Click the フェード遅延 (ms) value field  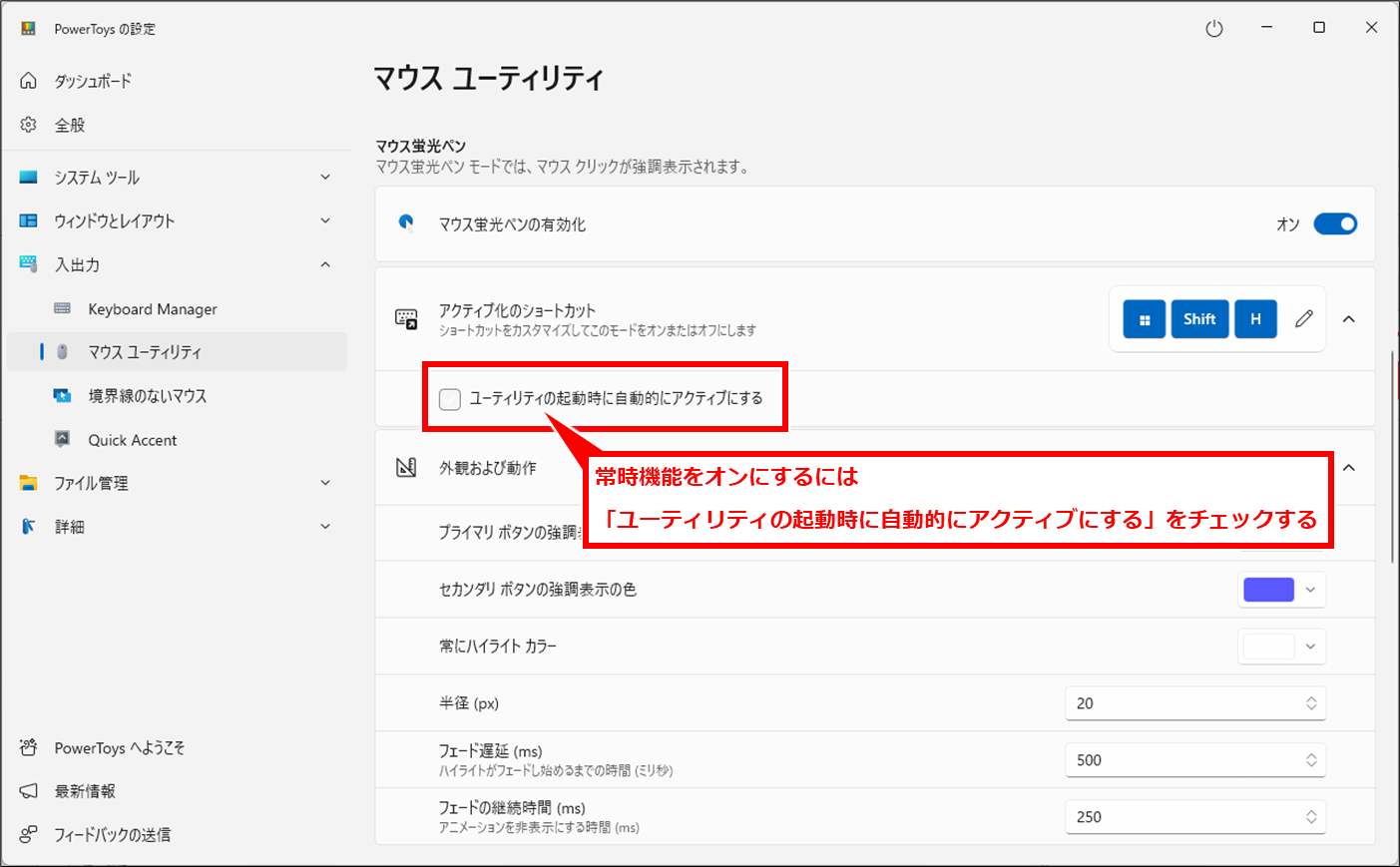point(1194,760)
